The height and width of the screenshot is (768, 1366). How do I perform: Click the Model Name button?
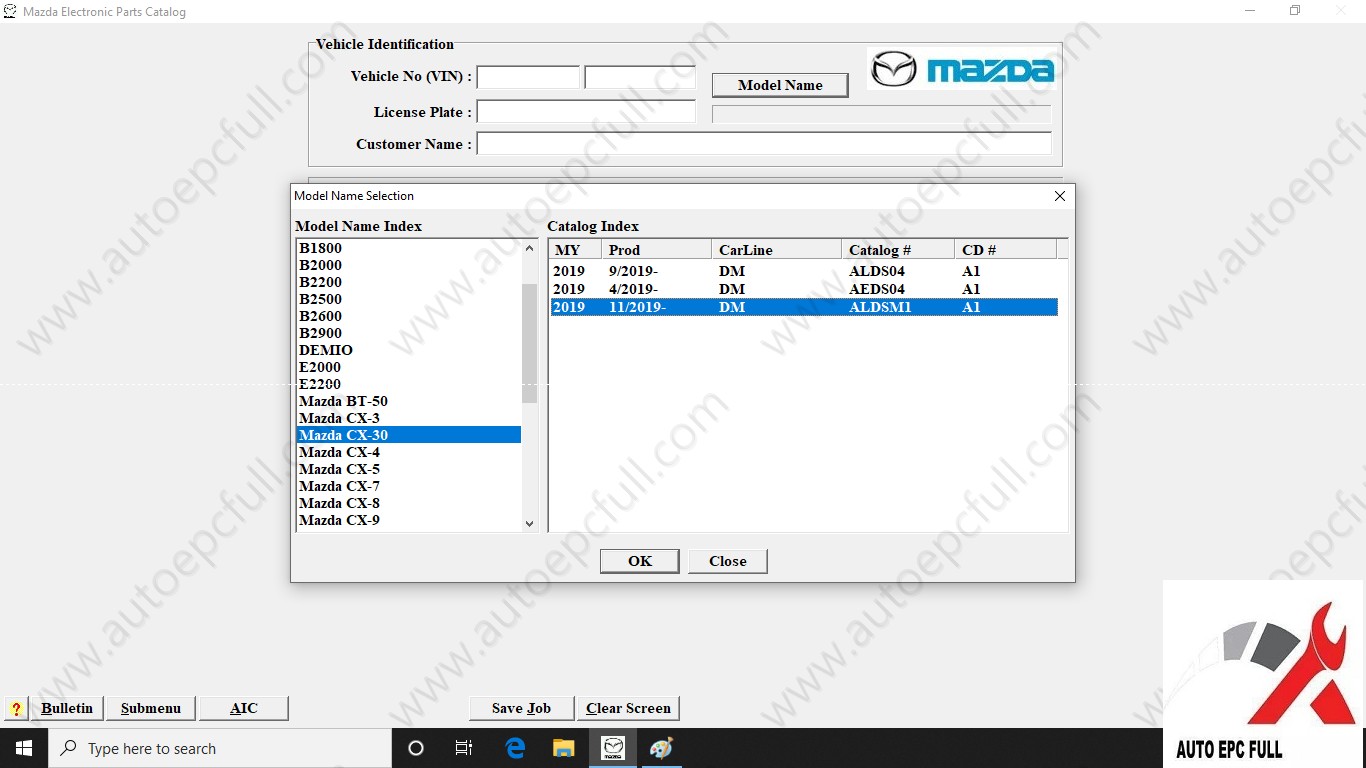(x=780, y=85)
